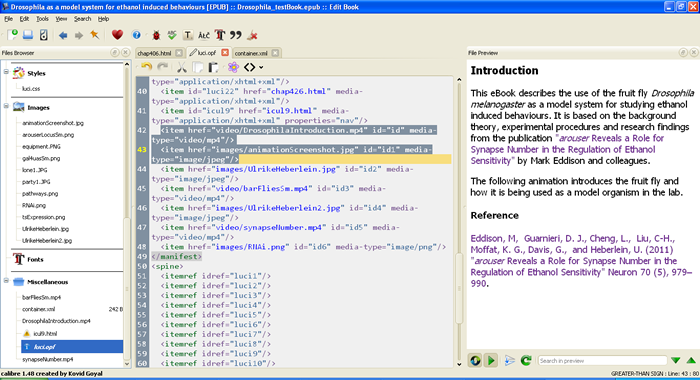
Task: Click the Search in preview field
Action: point(602,361)
